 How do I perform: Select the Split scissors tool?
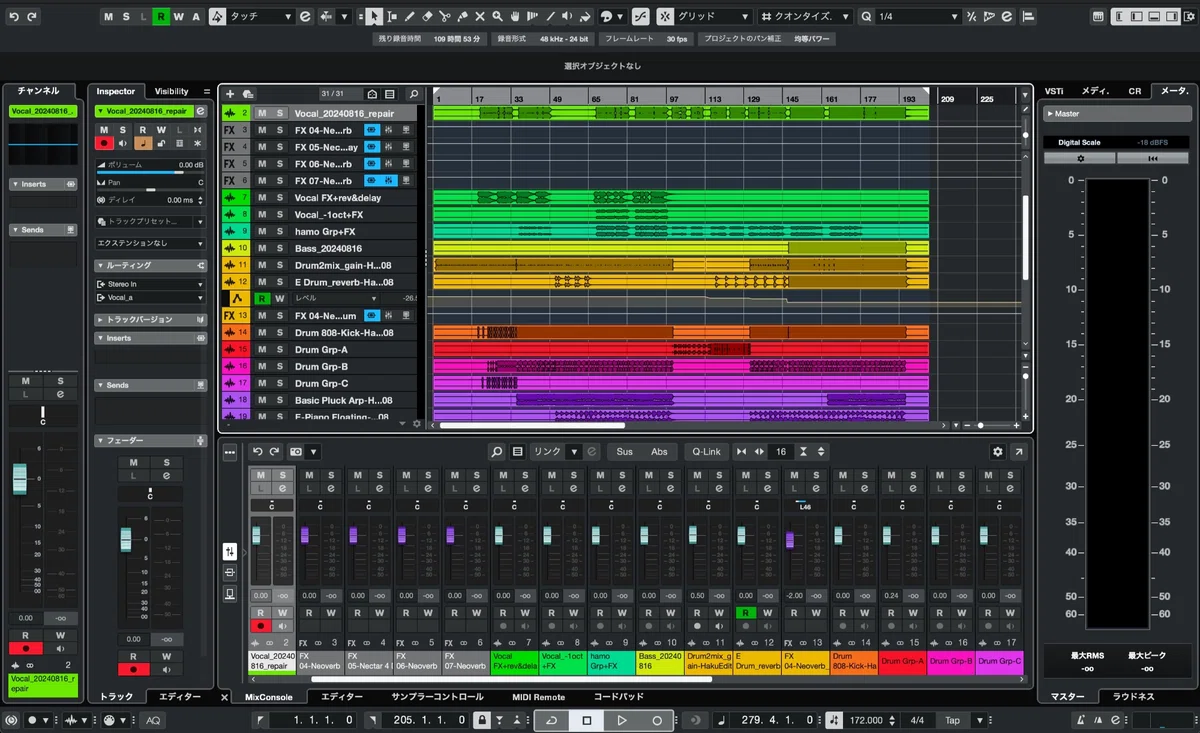coord(445,17)
